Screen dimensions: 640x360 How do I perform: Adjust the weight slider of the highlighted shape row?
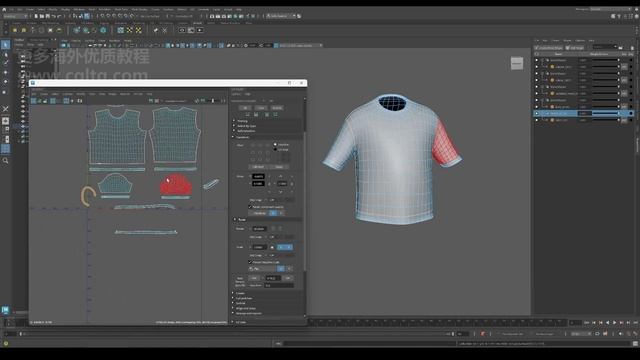pyautogui.click(x=606, y=113)
